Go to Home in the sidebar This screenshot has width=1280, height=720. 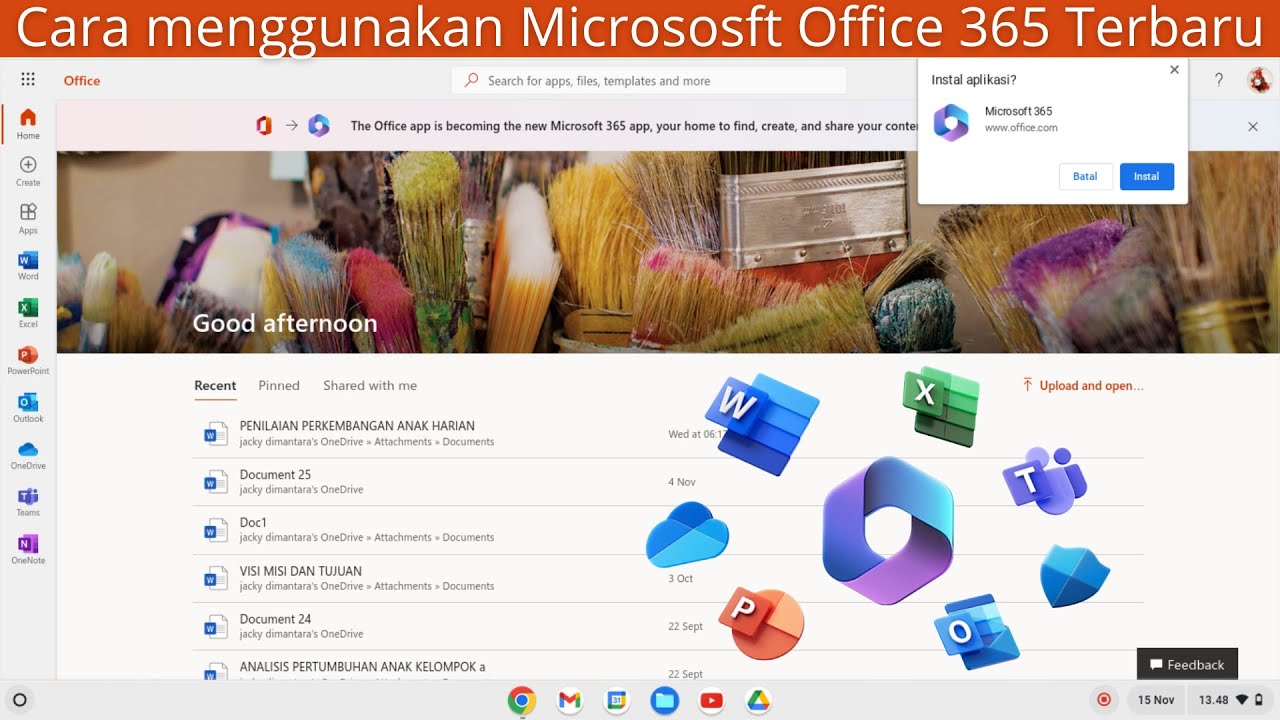coord(28,124)
